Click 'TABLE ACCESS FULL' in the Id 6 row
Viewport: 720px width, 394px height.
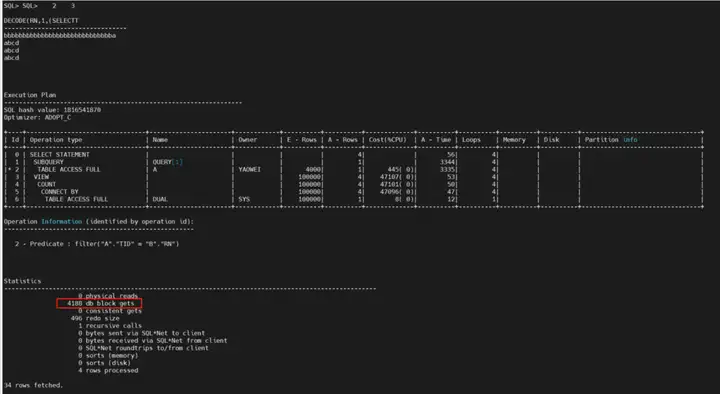[x=76, y=199]
